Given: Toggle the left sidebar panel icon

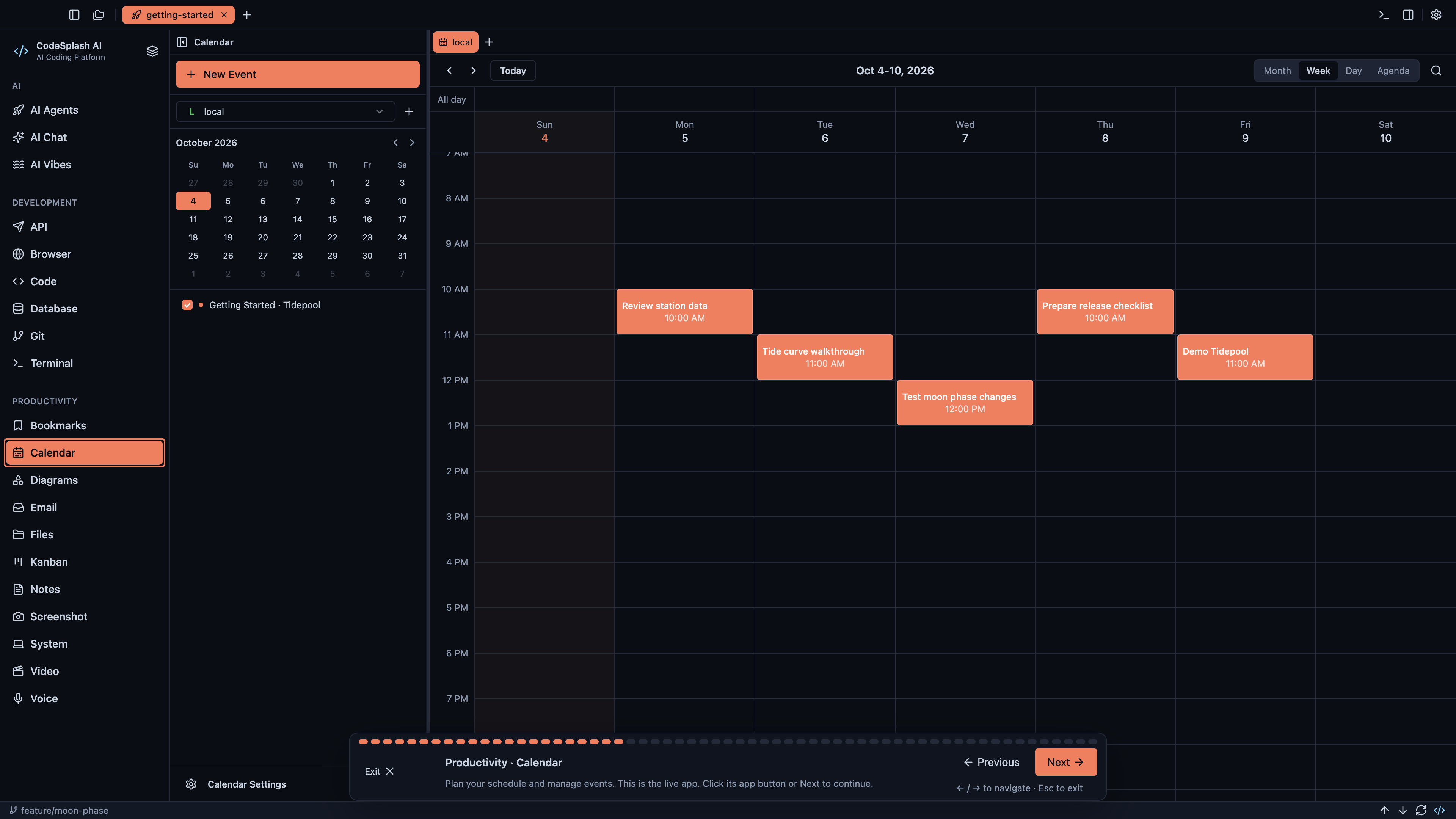Looking at the screenshot, I should pyautogui.click(x=74, y=15).
